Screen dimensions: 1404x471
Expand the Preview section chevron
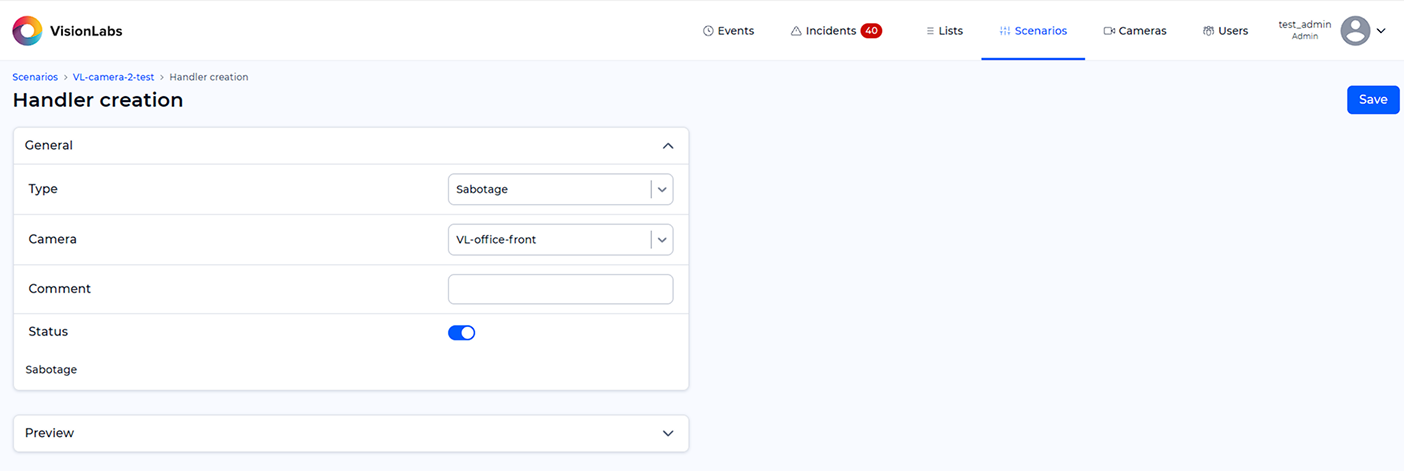tap(668, 433)
